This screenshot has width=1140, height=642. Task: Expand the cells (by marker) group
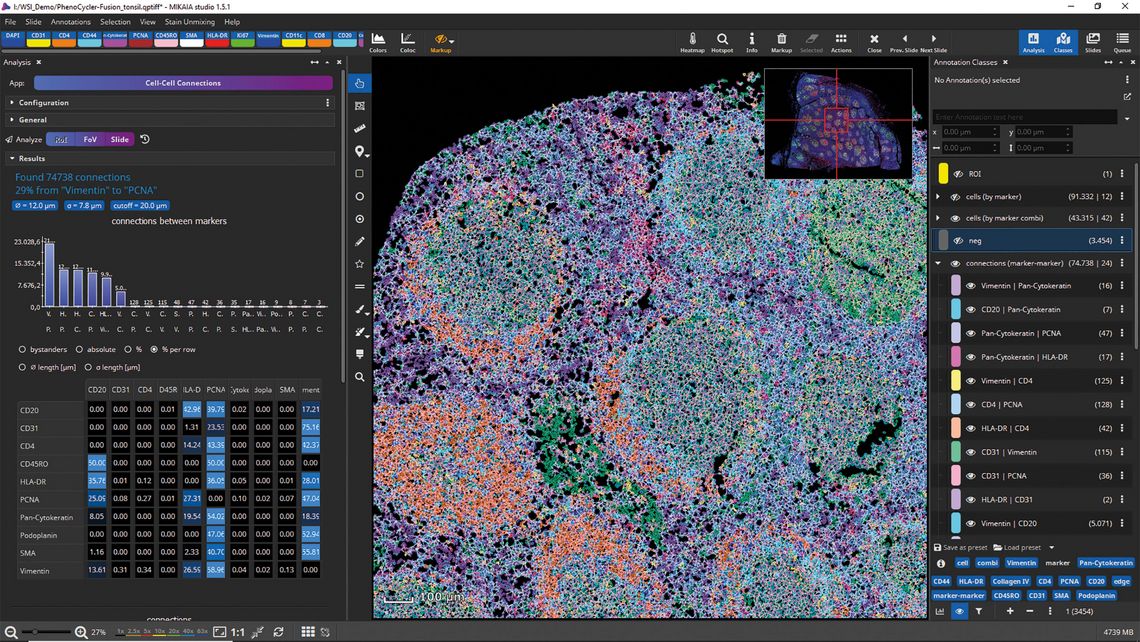click(938, 196)
